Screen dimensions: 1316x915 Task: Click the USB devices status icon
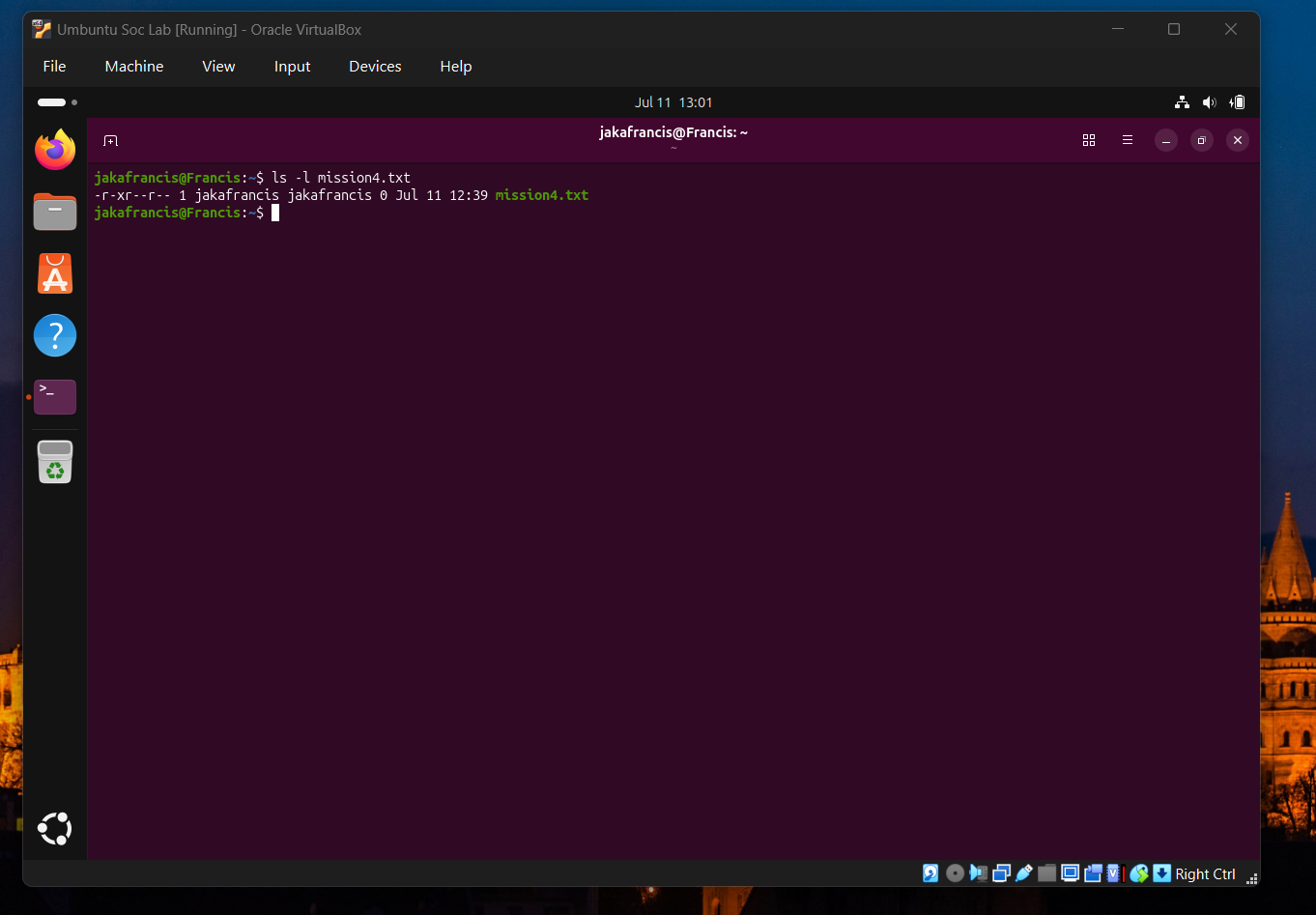coord(1024,873)
